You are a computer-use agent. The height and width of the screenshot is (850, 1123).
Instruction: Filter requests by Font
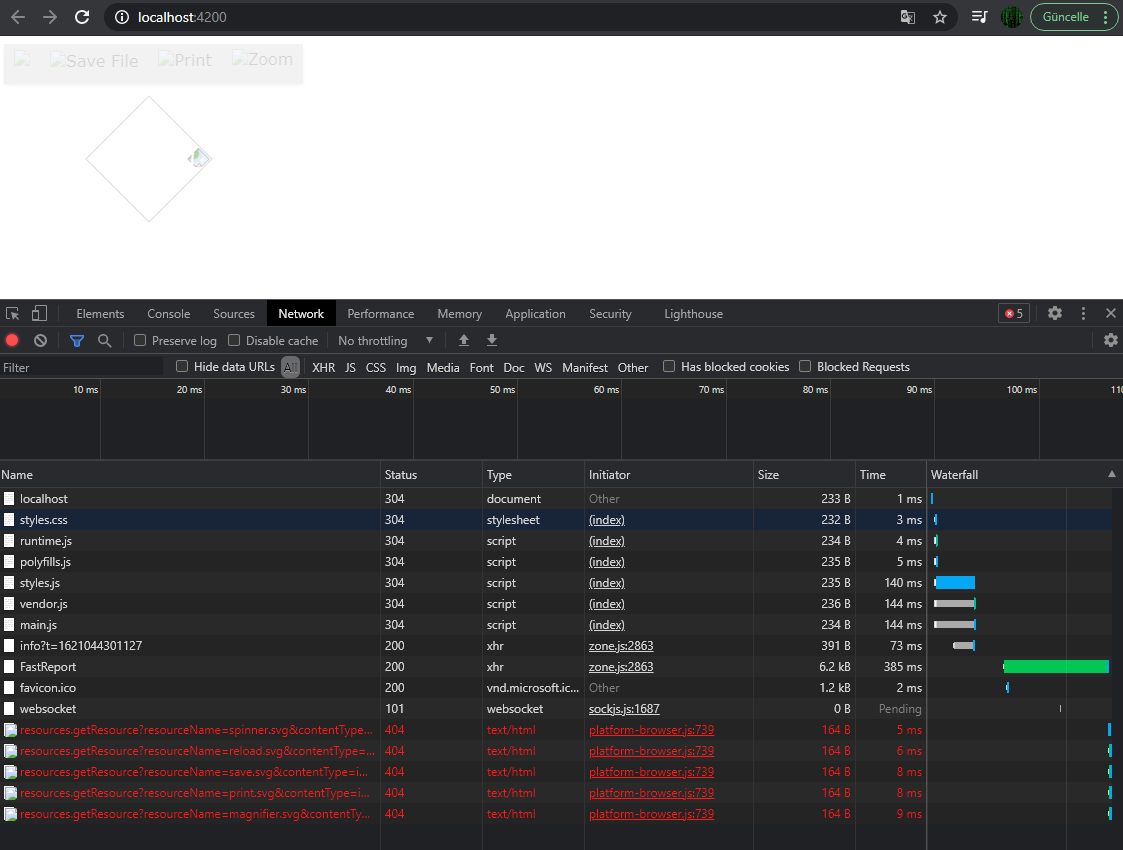[481, 367]
